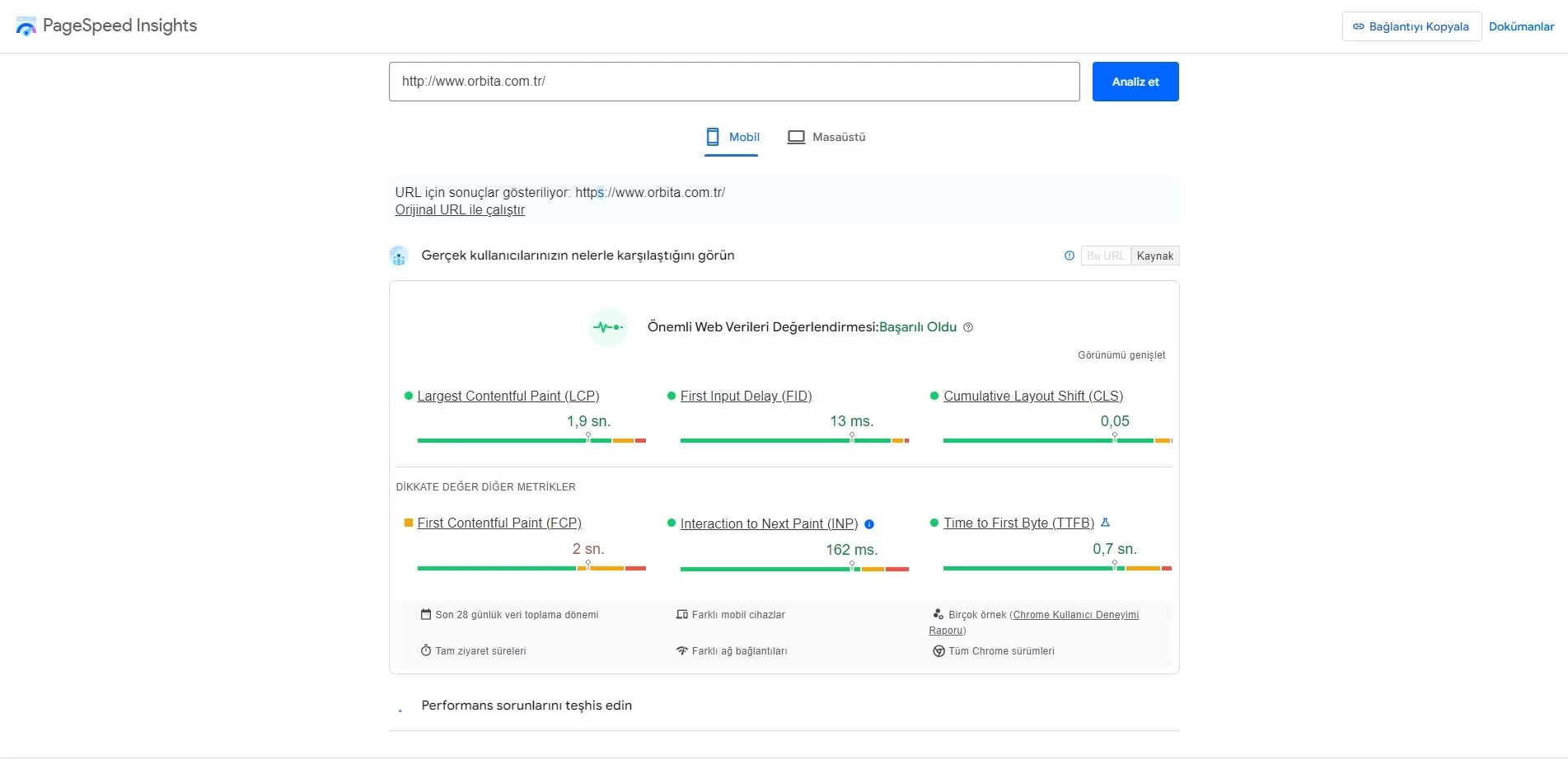This screenshot has height=779, width=1568.
Task: Click the 0,05 CLS value
Action: (x=1115, y=421)
